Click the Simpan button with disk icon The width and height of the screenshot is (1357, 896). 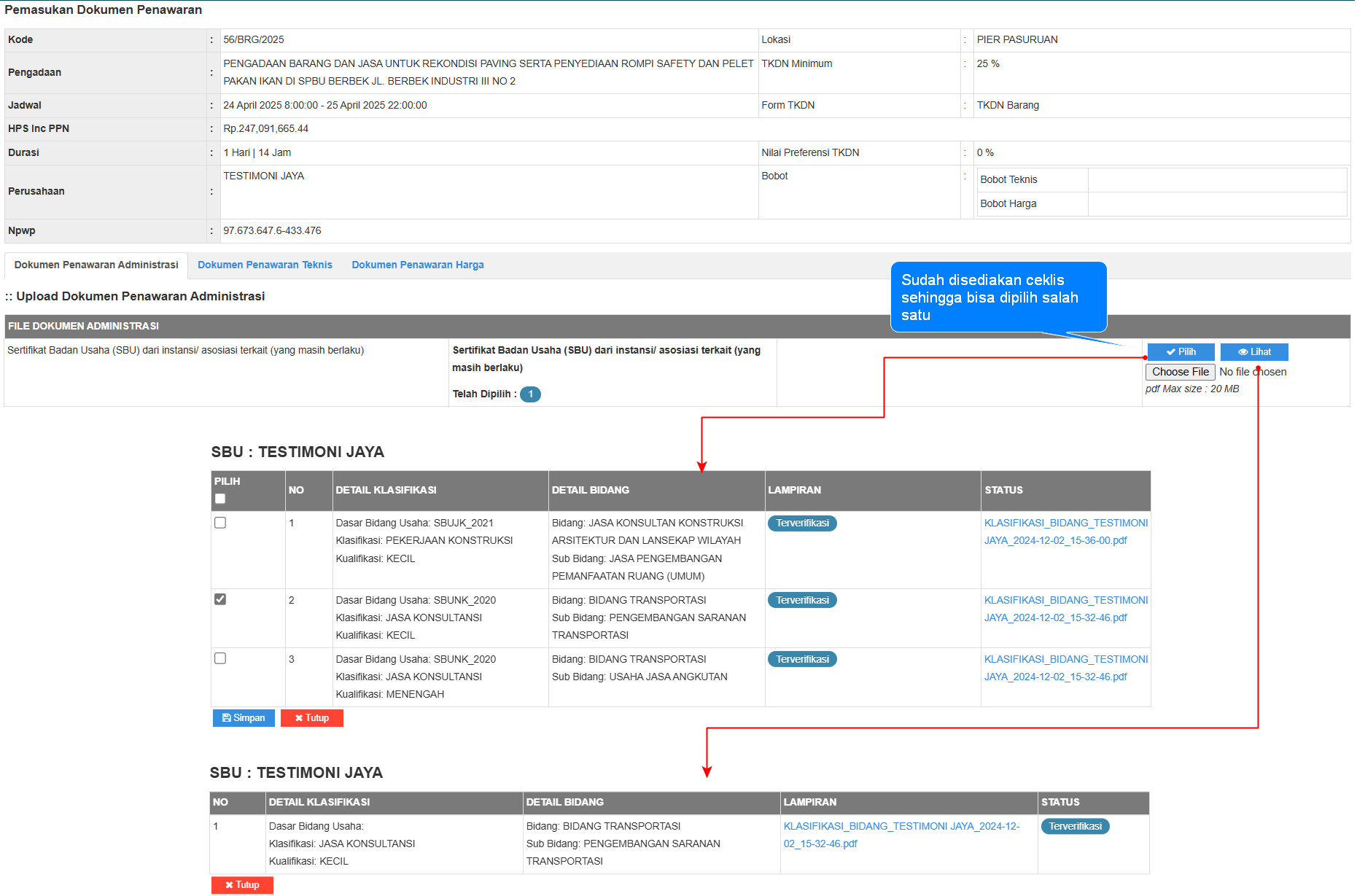pos(244,718)
